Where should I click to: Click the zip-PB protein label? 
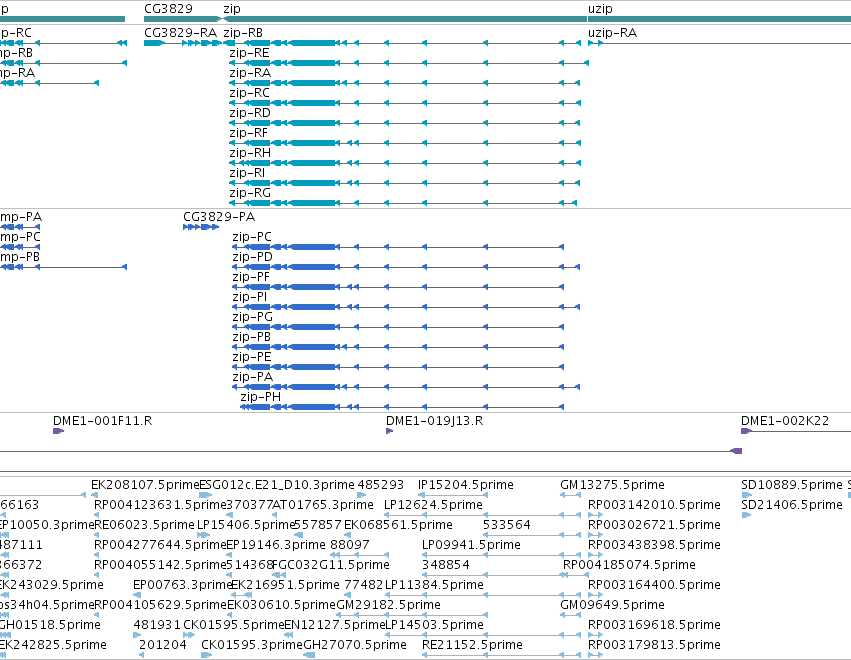(251, 338)
